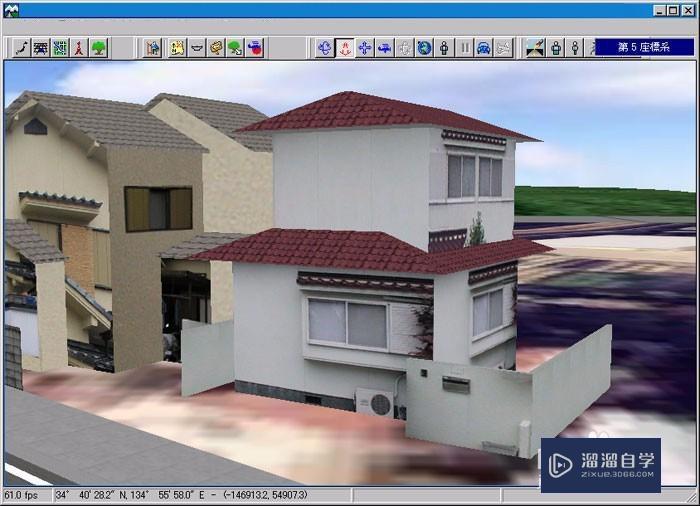Click the 61.0 fps status readout

21,495
